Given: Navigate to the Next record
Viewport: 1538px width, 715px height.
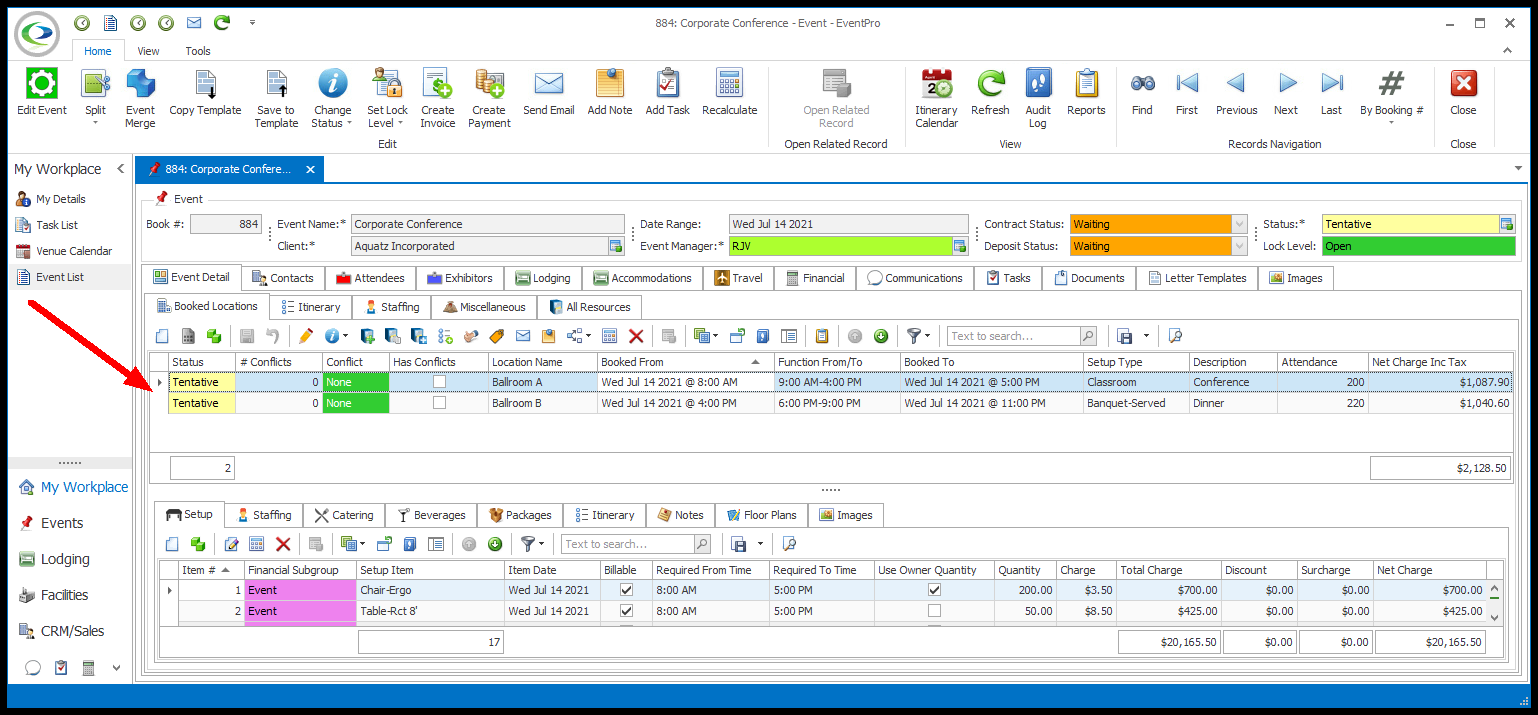Looking at the screenshot, I should 1286,83.
